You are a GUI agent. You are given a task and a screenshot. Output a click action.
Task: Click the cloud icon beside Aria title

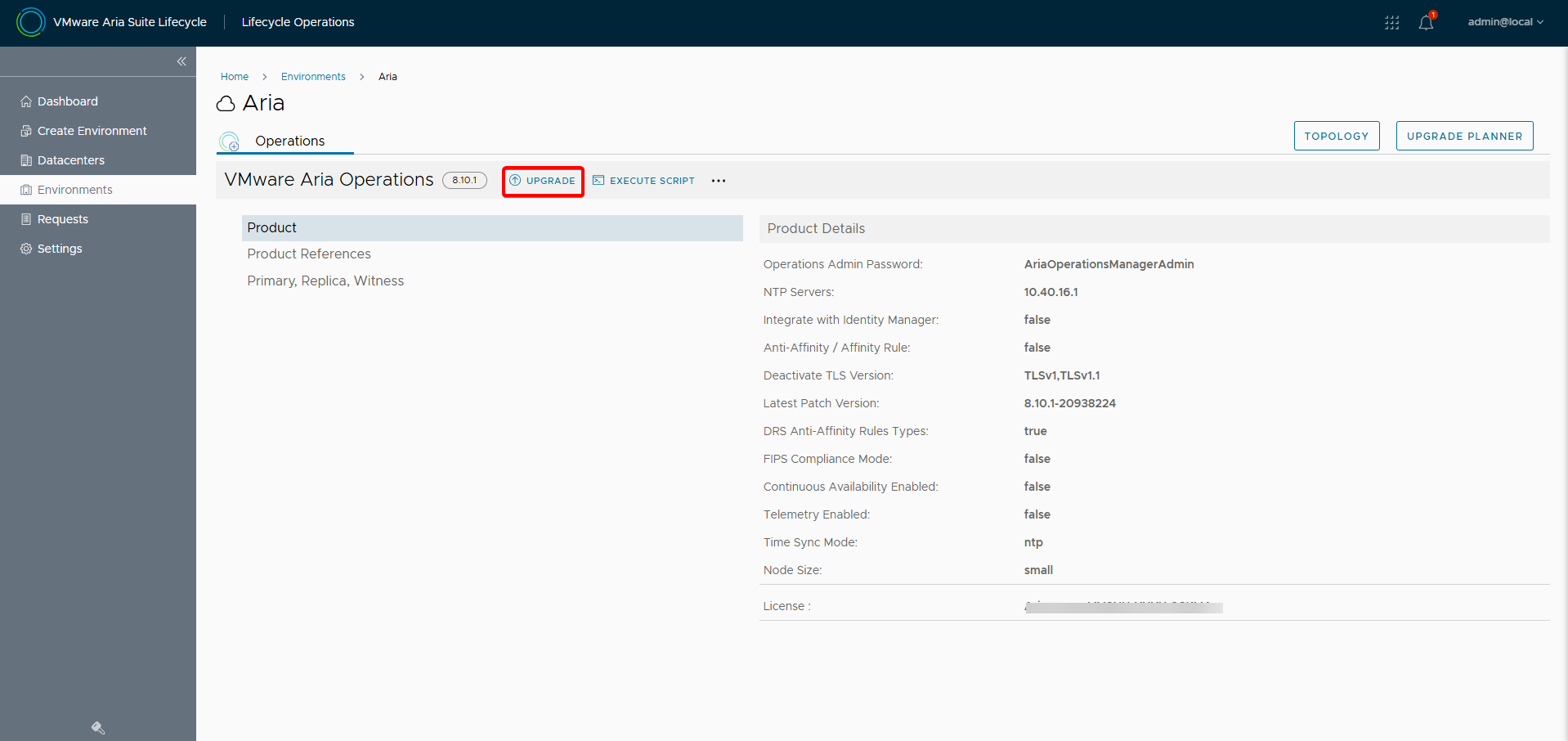(x=226, y=104)
